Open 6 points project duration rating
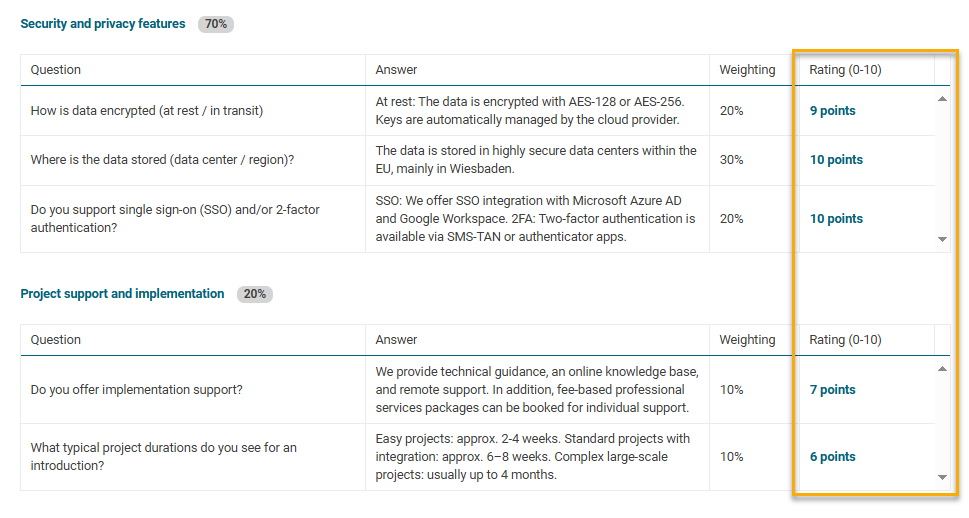 832,457
